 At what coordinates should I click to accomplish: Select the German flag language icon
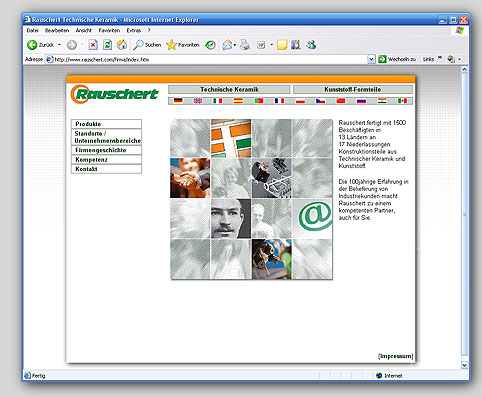[178, 101]
